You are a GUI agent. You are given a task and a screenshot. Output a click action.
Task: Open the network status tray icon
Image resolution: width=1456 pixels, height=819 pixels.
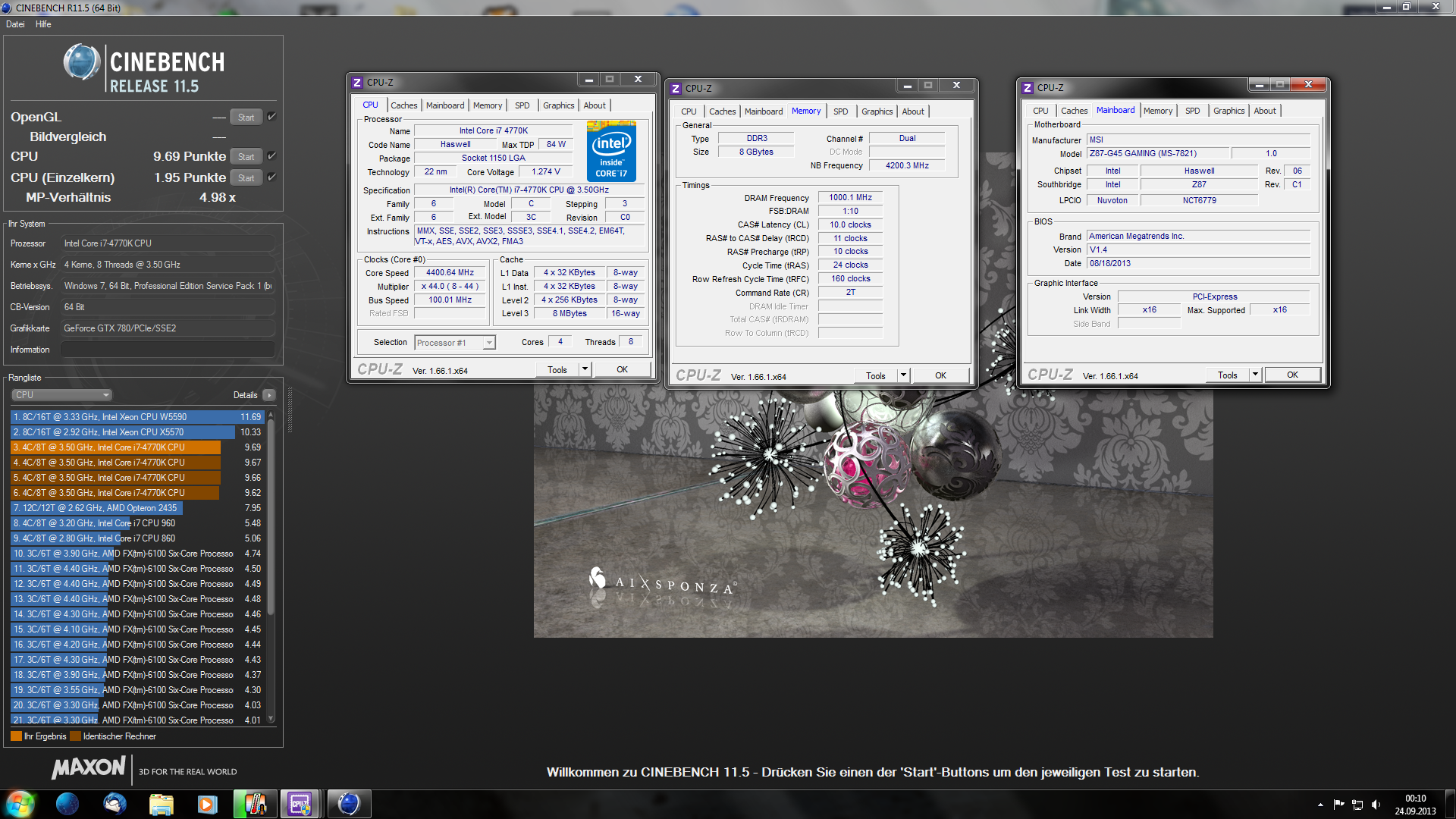pos(1357,805)
